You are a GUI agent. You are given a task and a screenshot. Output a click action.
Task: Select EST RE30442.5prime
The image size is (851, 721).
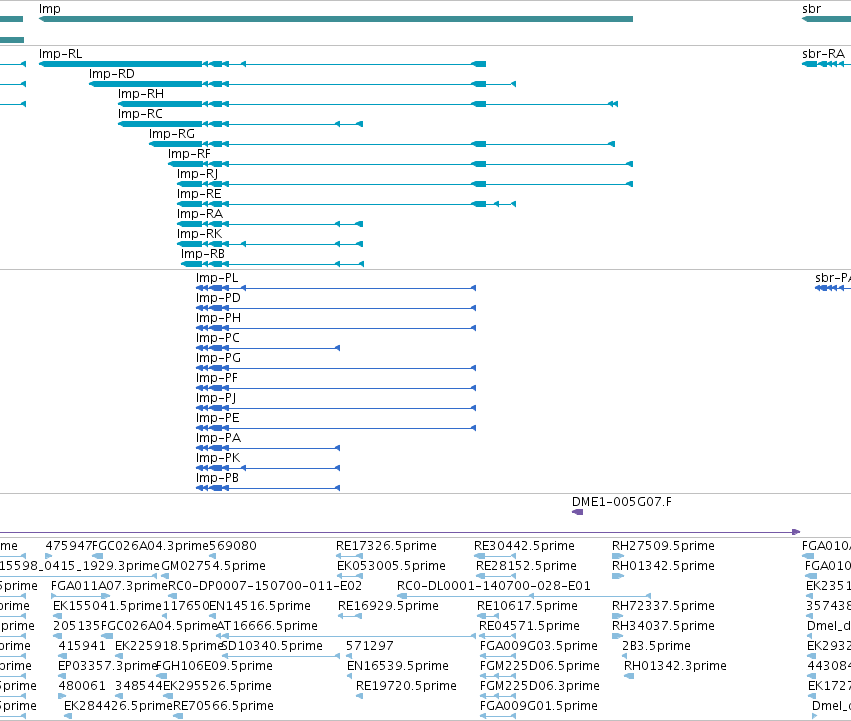point(524,546)
